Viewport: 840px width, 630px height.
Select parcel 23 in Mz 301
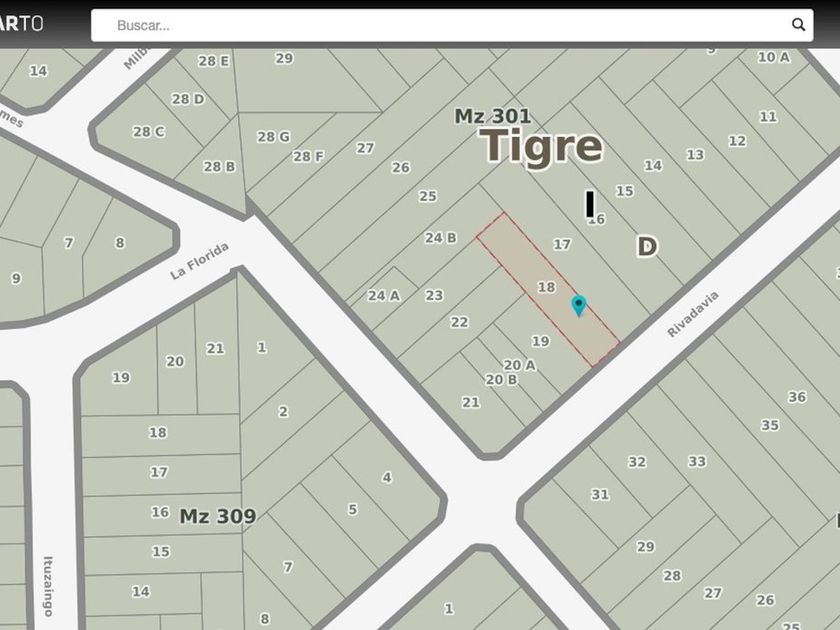pos(434,296)
